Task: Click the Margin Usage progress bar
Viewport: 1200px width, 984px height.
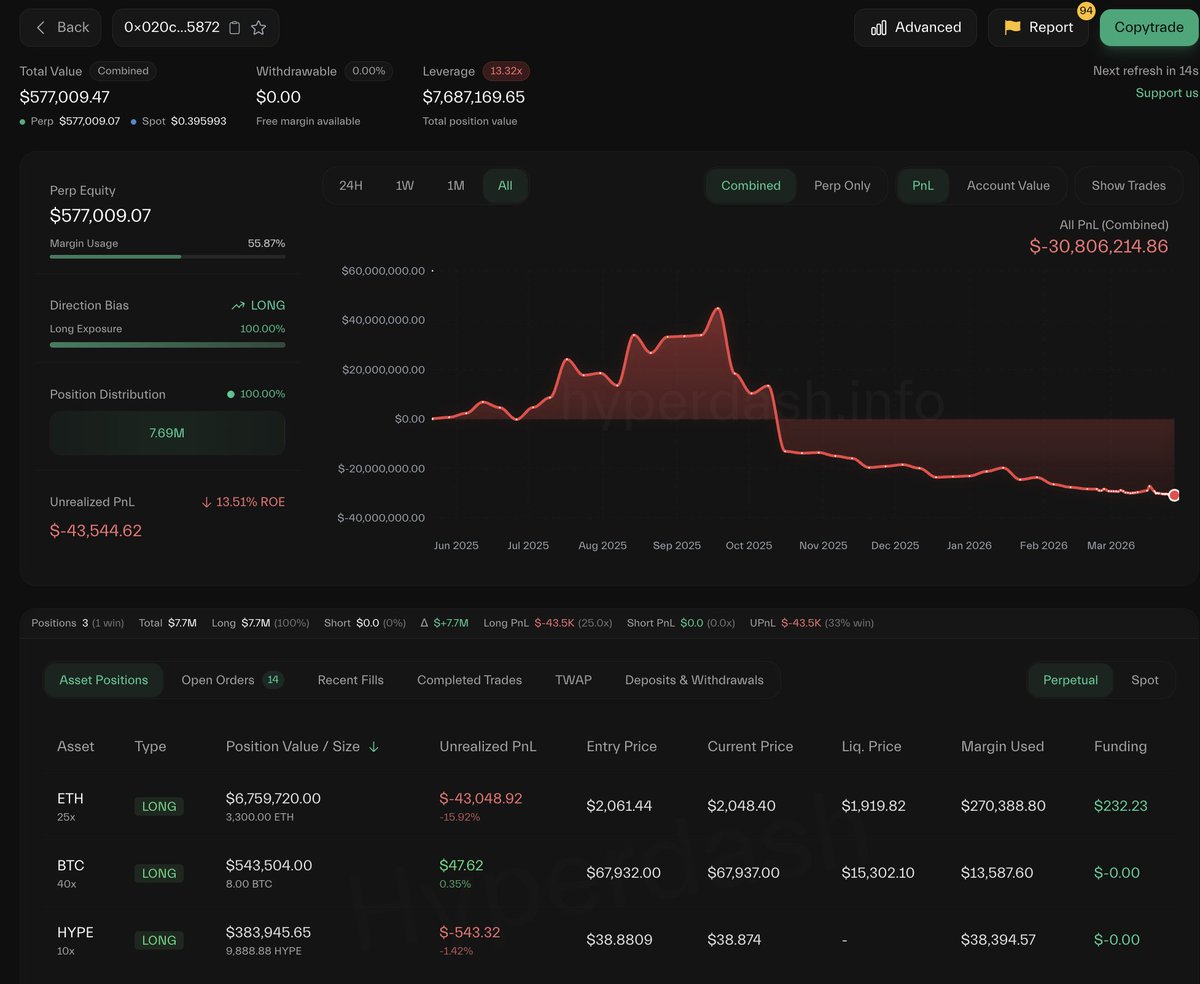Action: pyautogui.click(x=167, y=257)
